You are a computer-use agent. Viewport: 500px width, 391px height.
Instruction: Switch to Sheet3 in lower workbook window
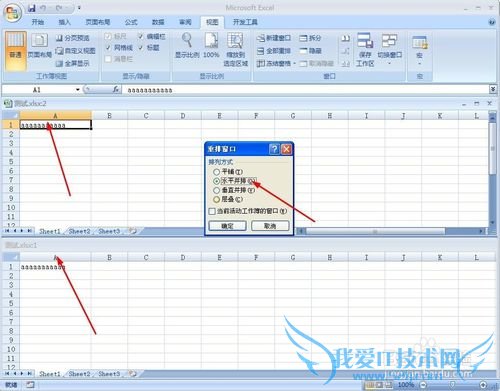(x=109, y=374)
